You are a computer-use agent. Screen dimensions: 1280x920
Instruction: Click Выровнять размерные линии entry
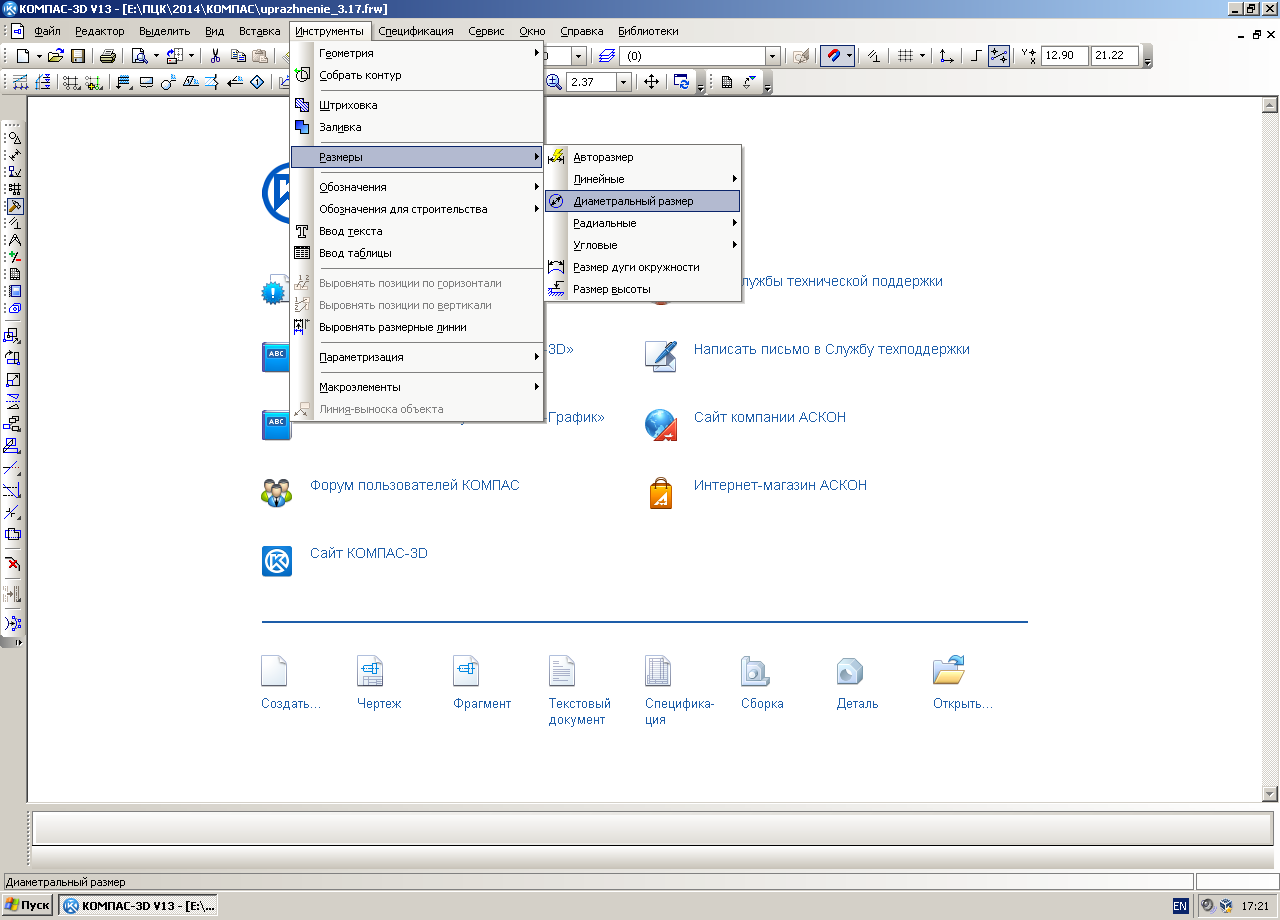[x=417, y=327]
